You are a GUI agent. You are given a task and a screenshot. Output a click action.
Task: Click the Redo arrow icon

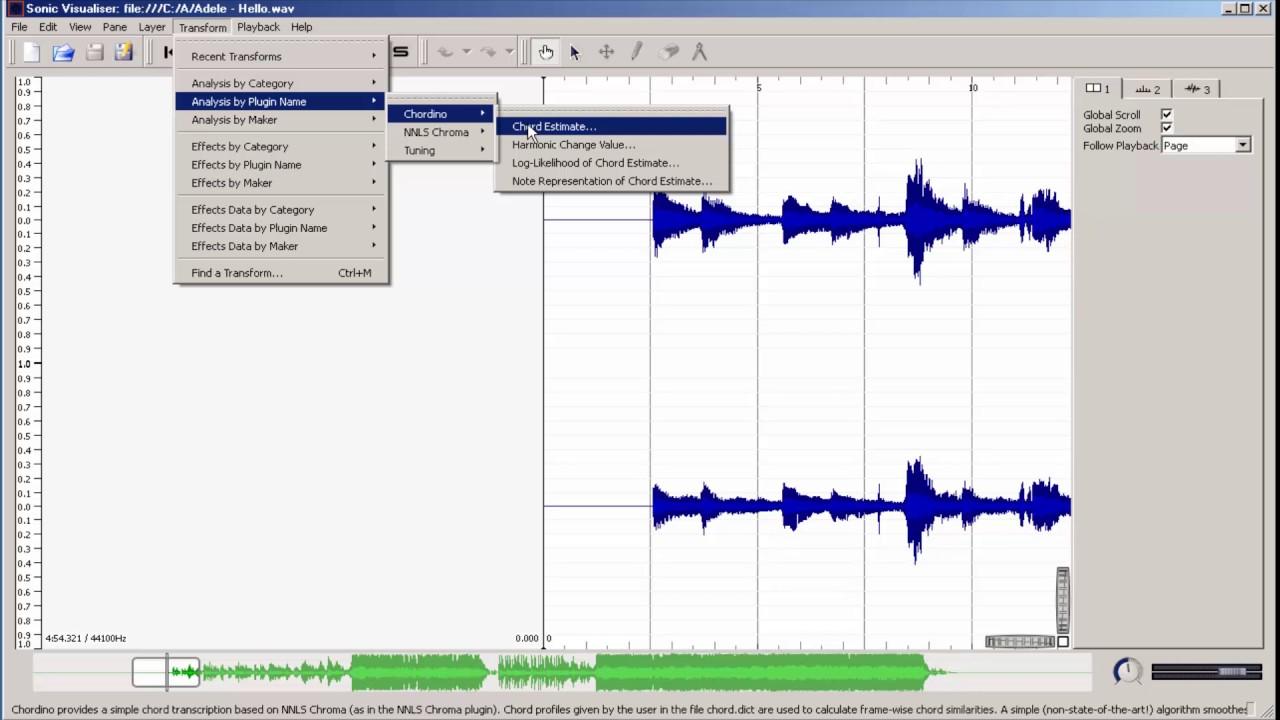488,52
